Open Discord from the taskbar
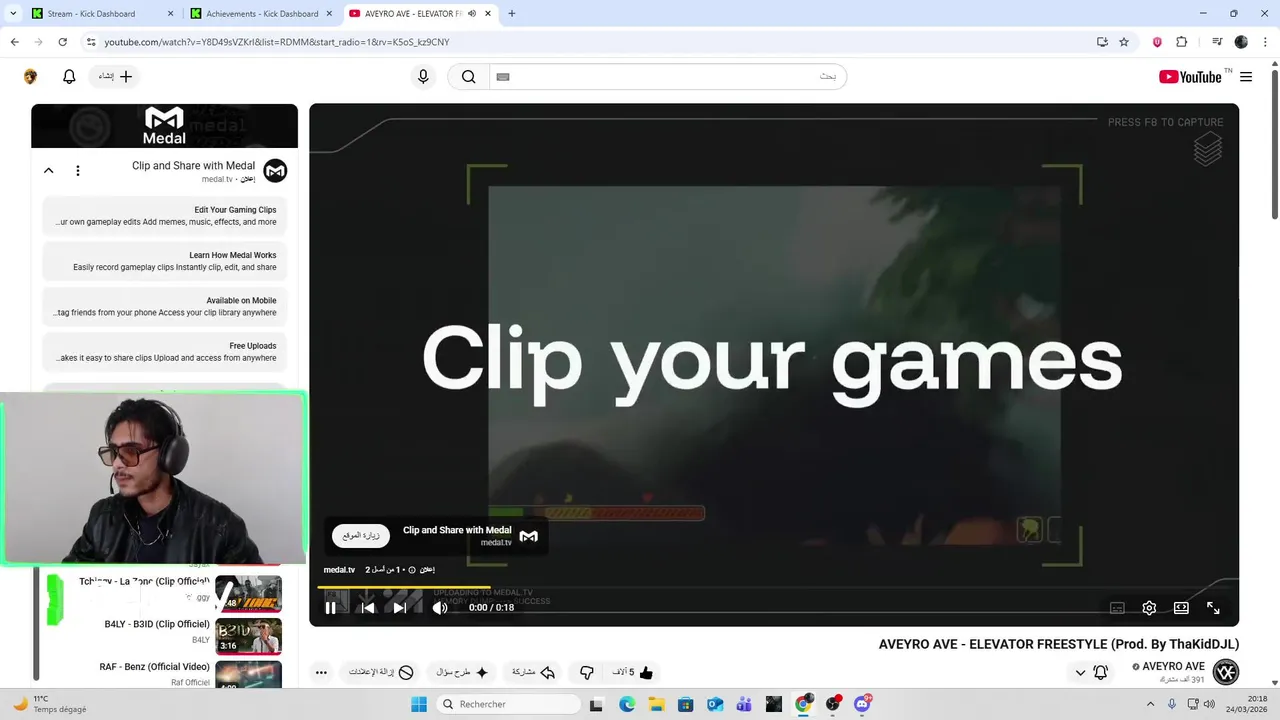Screen dimensions: 1280x720 tap(862, 704)
